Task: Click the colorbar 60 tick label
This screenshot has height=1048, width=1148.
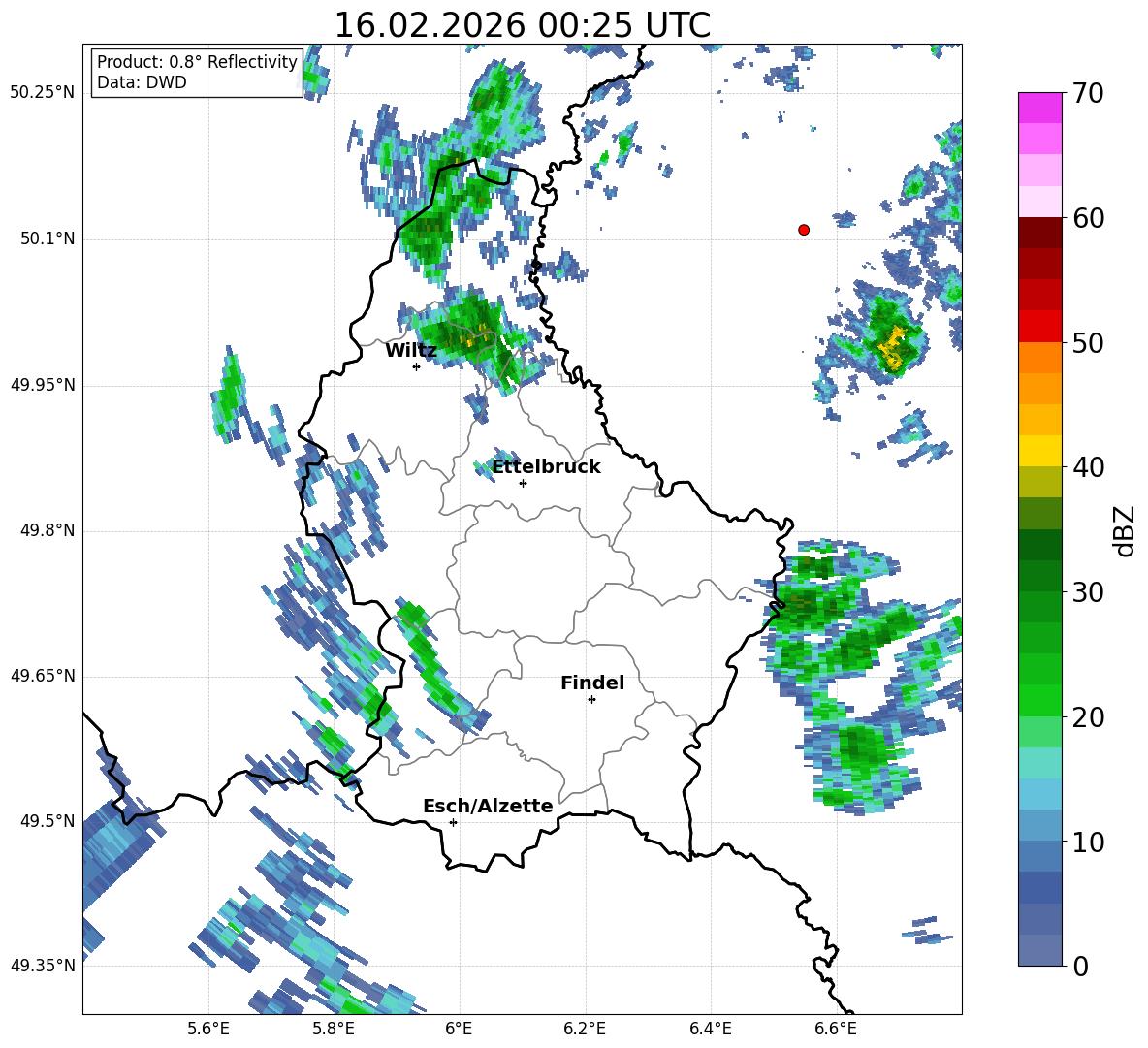Action: tap(1088, 218)
